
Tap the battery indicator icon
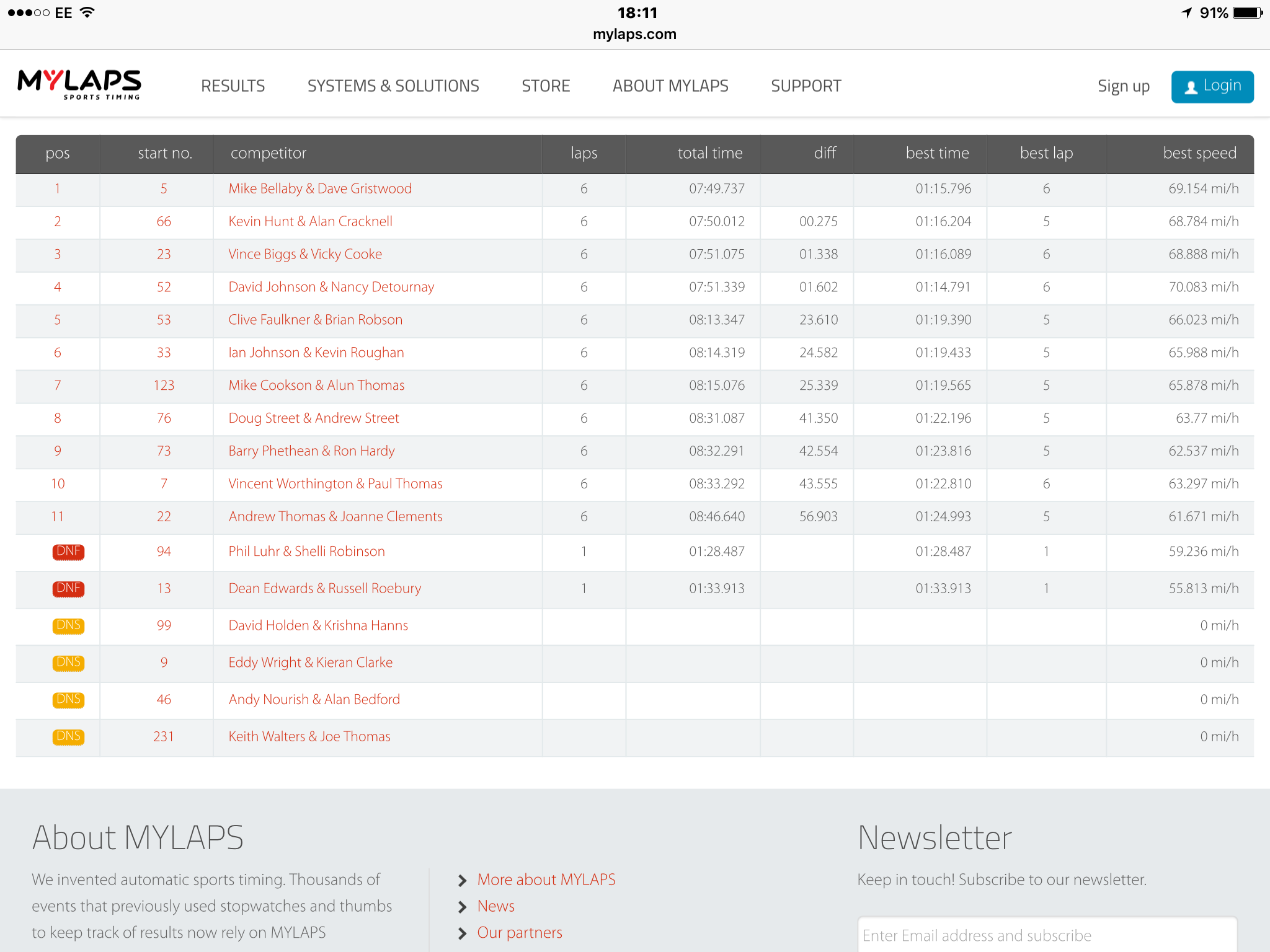point(1248,12)
